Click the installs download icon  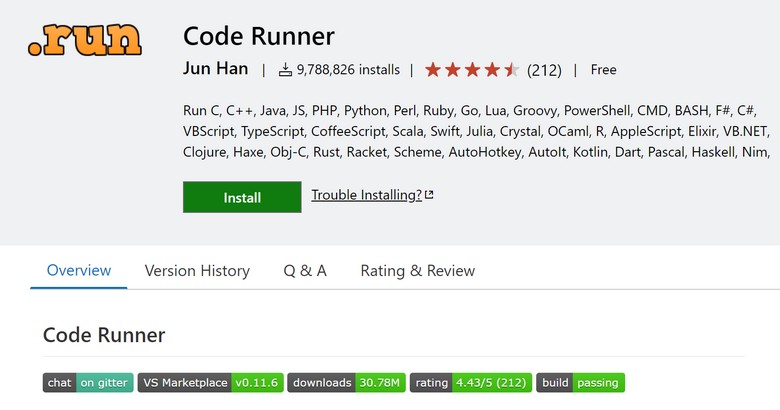(285, 70)
